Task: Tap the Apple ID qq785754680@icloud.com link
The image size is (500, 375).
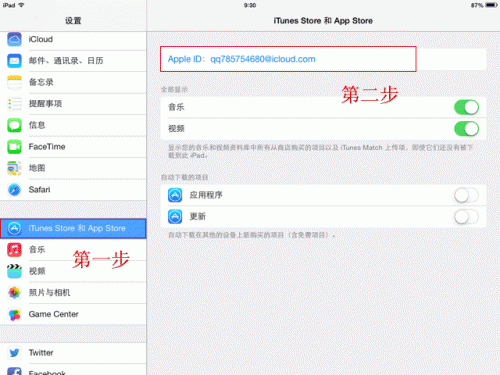Action: click(x=242, y=59)
